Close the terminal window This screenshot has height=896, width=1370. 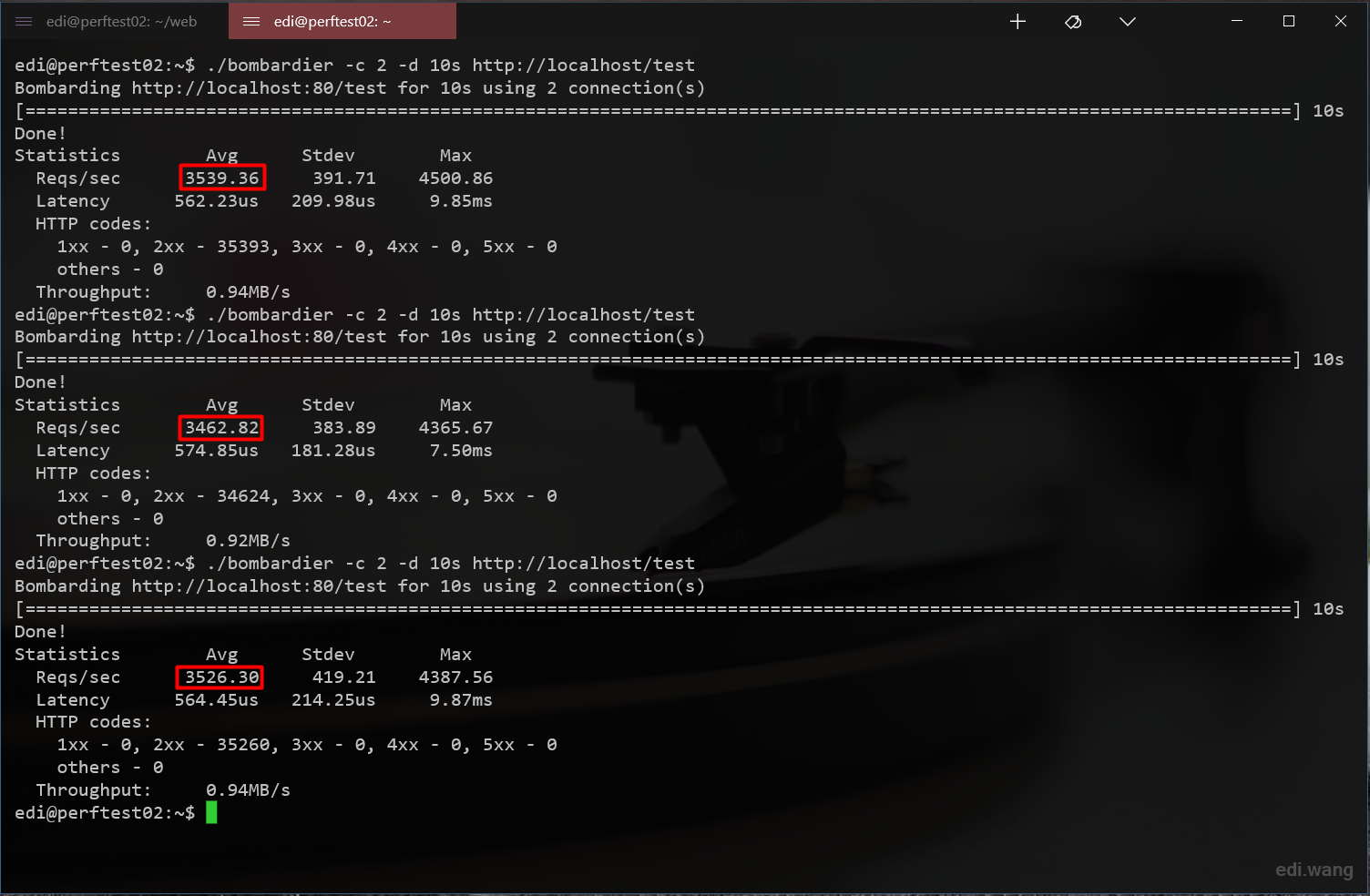pyautogui.click(x=1341, y=21)
